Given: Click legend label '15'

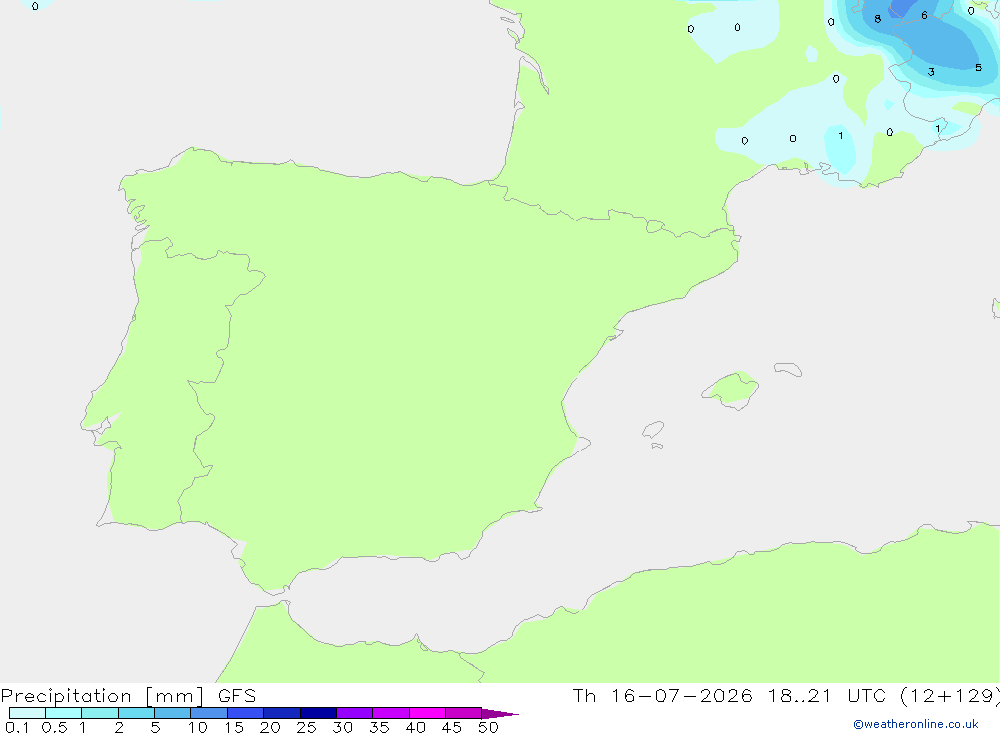Looking at the screenshot, I should [x=234, y=727].
